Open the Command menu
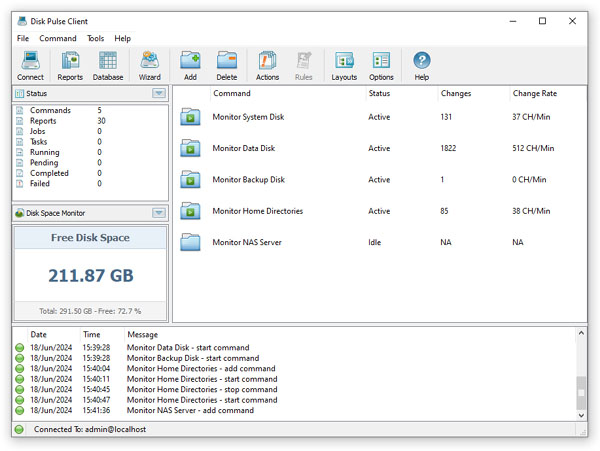600x451 pixels. pos(58,39)
